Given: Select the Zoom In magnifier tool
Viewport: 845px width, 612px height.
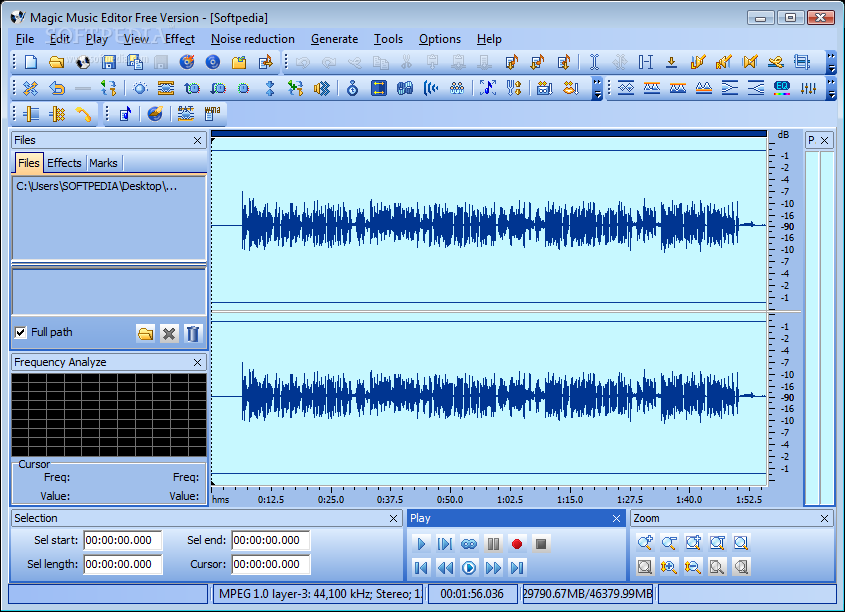Looking at the screenshot, I should [x=645, y=543].
